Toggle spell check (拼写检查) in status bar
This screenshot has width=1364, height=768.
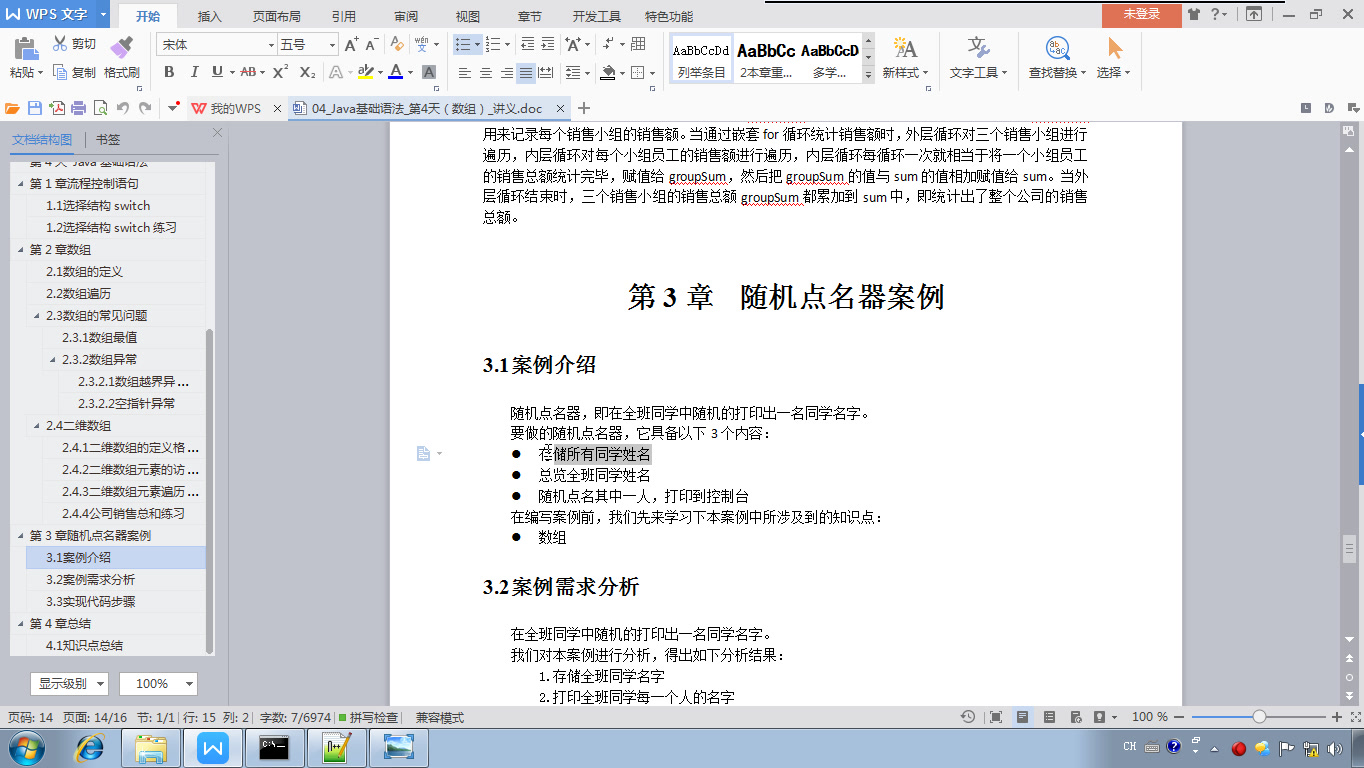click(369, 717)
